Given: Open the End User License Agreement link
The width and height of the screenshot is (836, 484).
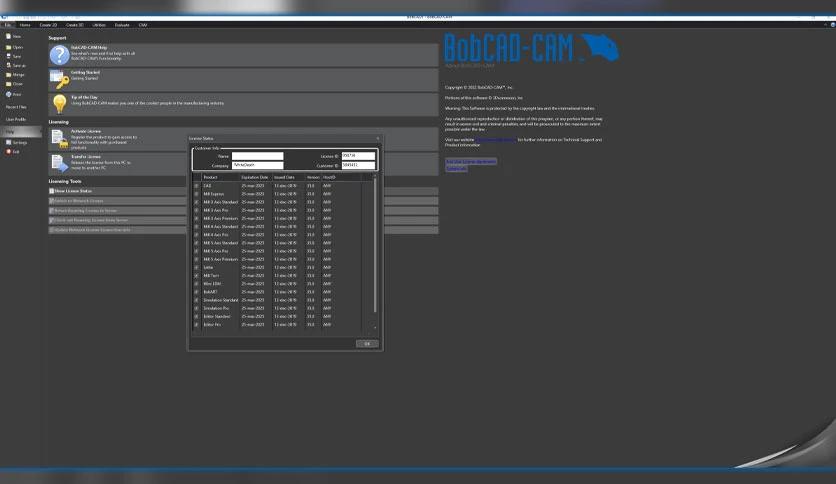Looking at the screenshot, I should tap(471, 162).
